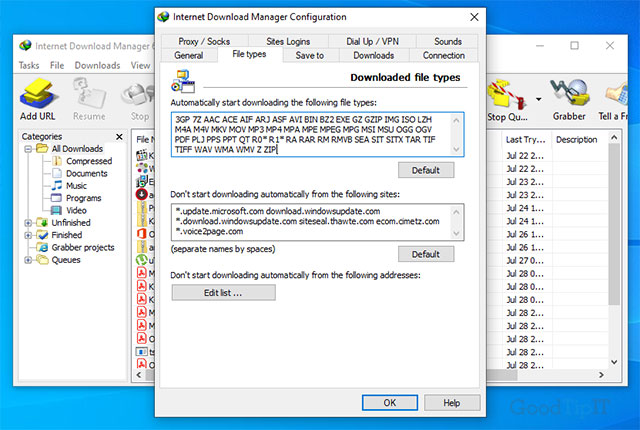The image size is (640, 430).
Task: Click up arrow of download list scrollbar
Action: tap(614, 138)
